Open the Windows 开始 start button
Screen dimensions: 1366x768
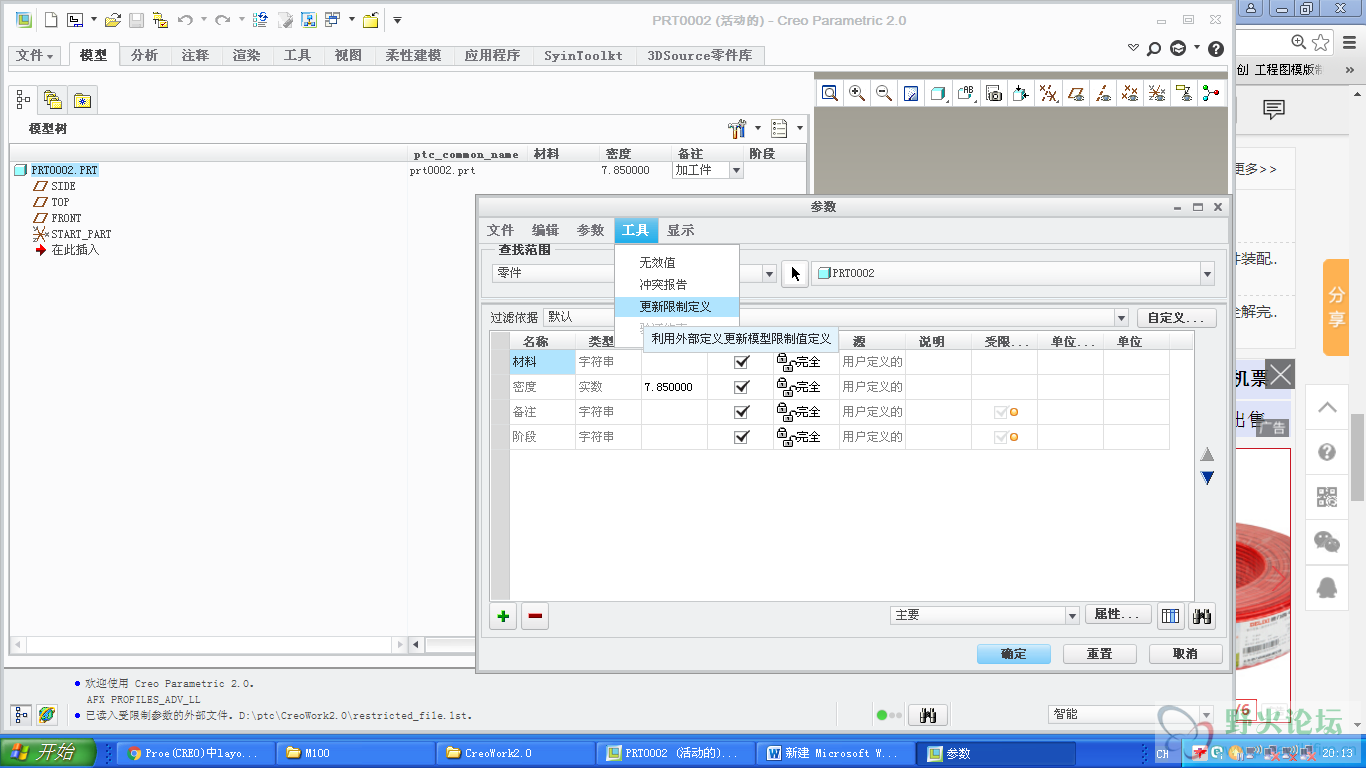point(48,753)
